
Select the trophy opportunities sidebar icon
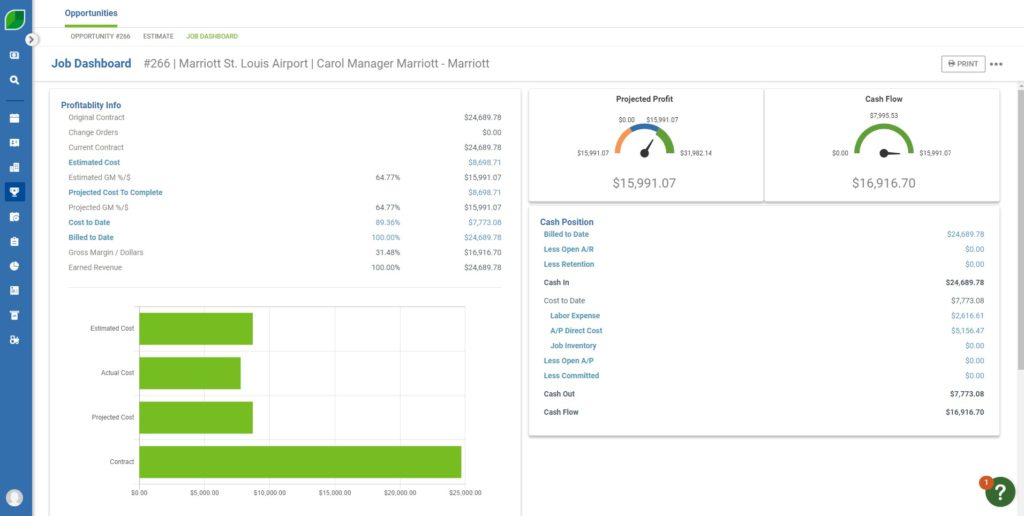15,192
